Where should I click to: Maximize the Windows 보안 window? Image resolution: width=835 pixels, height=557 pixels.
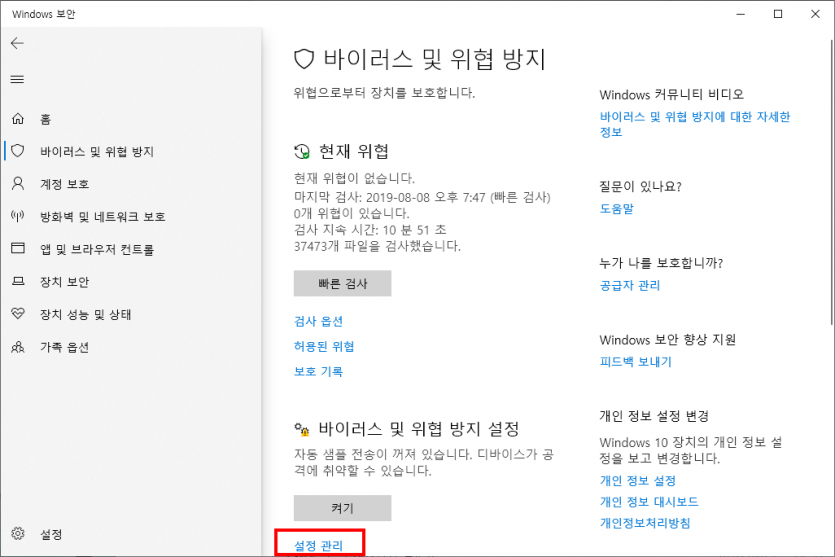(x=778, y=14)
